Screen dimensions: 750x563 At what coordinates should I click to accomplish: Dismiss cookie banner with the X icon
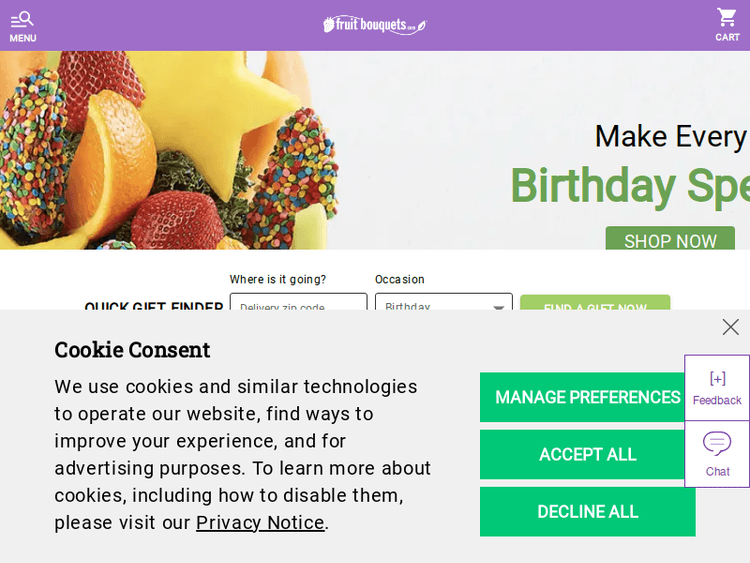pos(731,327)
